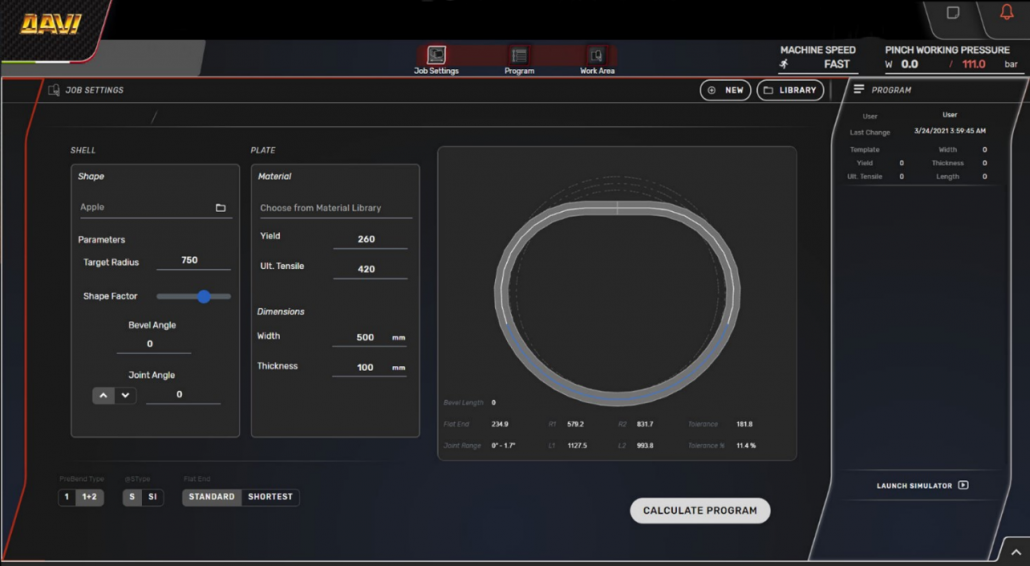Switch to the Work Area tab
This screenshot has width=1030, height=566.
597,56
